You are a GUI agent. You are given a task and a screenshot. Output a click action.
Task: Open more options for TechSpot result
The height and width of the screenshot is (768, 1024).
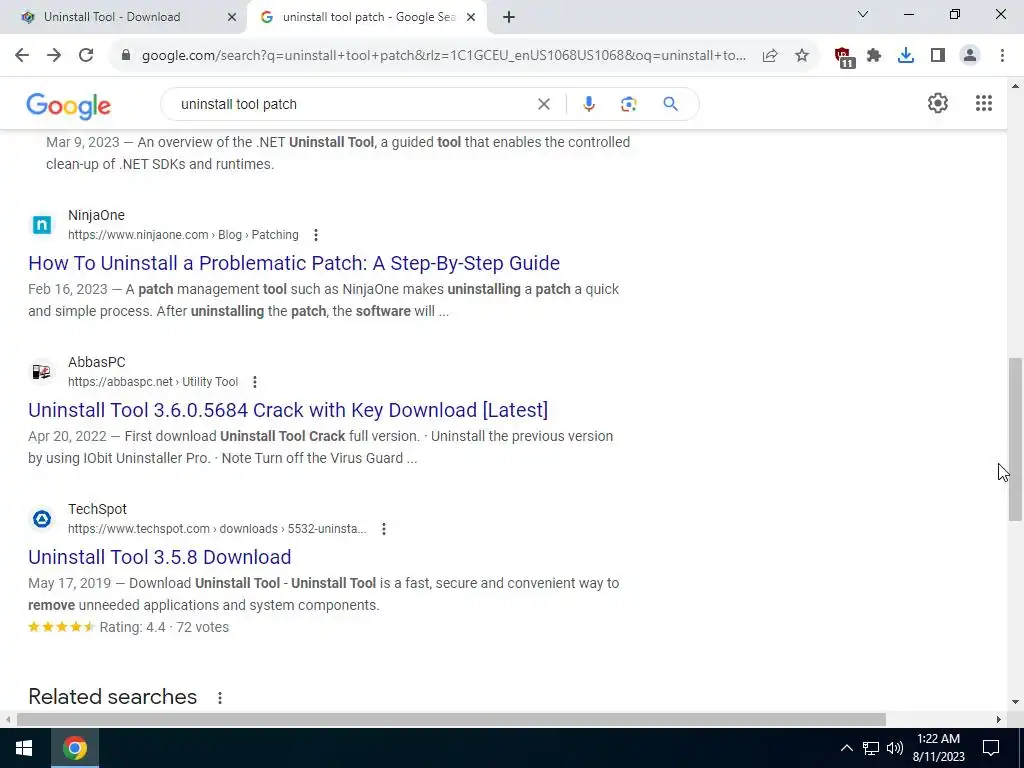click(383, 529)
